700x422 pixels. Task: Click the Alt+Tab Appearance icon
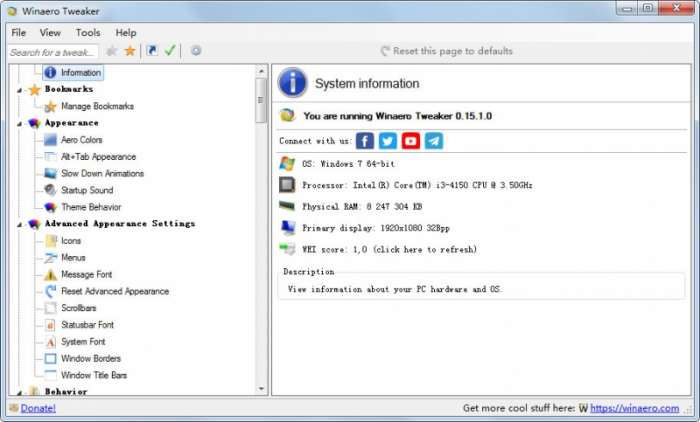pos(50,157)
